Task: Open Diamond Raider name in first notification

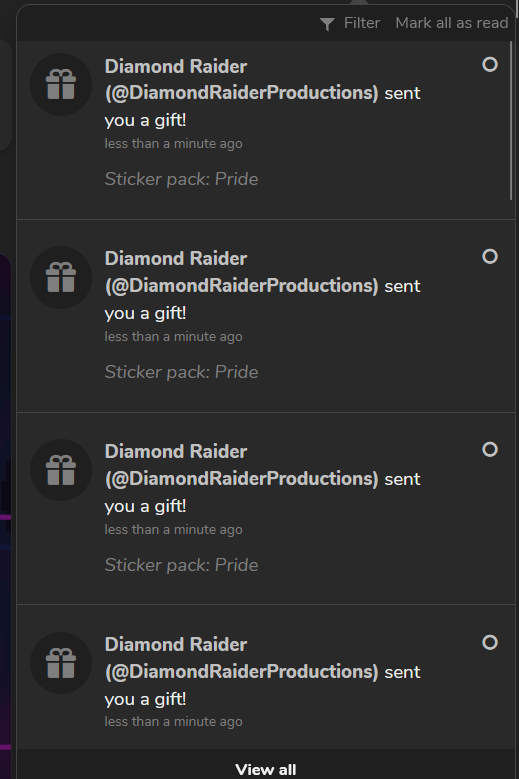Action: 176,67
